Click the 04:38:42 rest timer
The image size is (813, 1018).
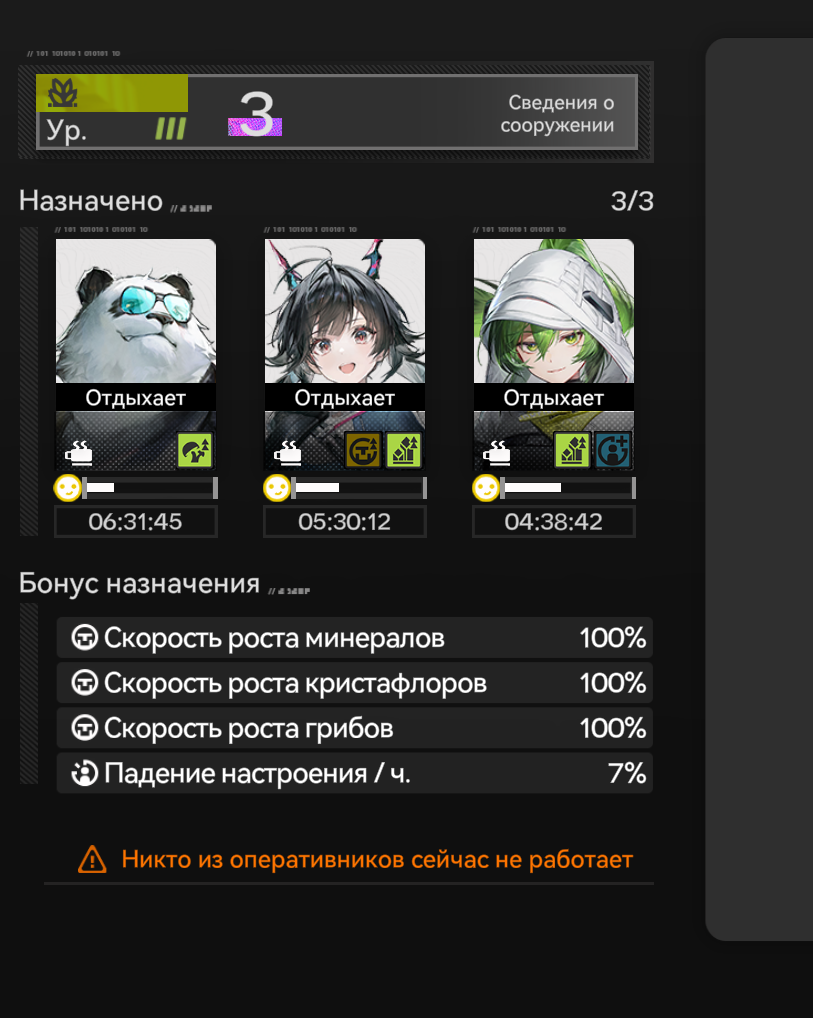554,522
